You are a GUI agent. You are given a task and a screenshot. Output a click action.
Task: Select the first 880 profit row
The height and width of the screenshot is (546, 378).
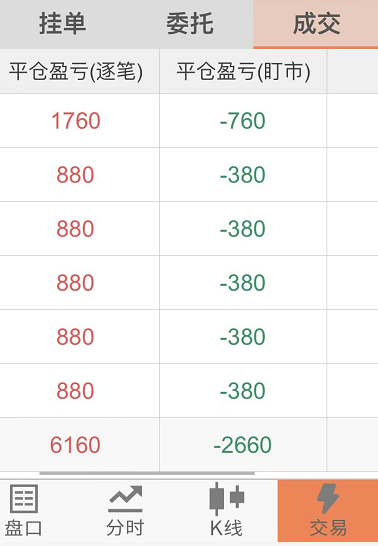(x=189, y=174)
